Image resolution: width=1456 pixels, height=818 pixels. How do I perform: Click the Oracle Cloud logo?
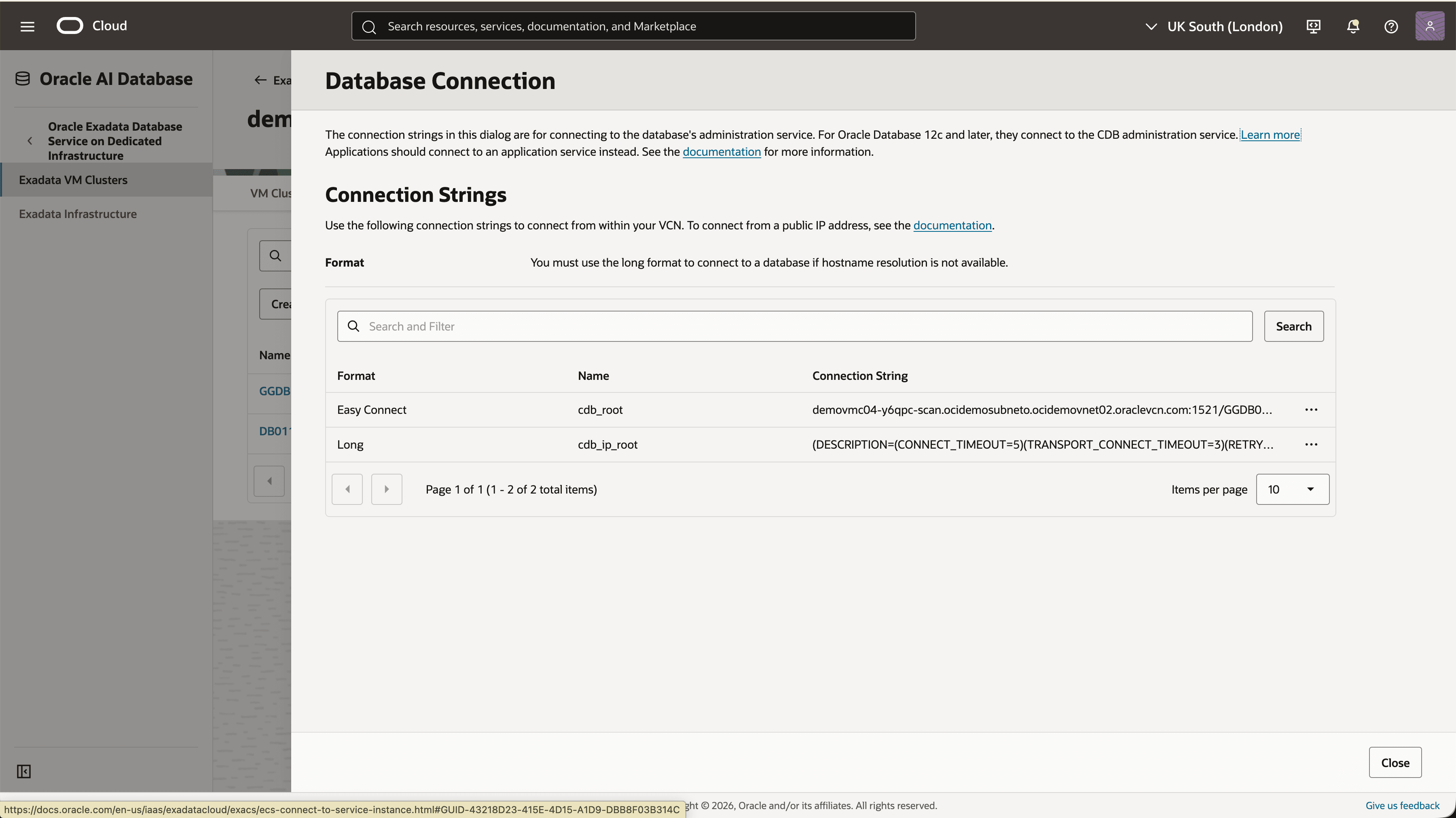click(x=70, y=25)
